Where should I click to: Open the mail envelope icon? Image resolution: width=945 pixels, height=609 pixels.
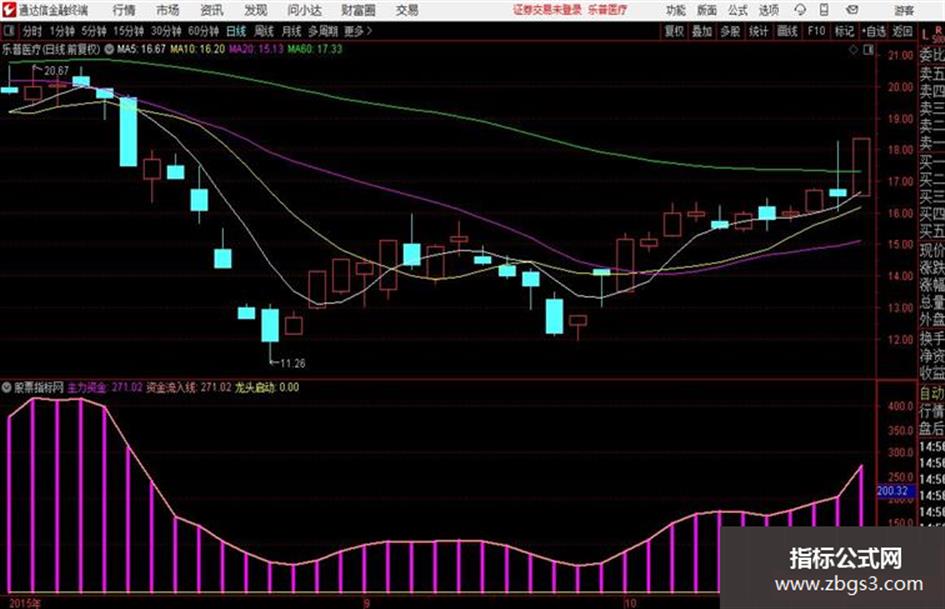[x=852, y=10]
